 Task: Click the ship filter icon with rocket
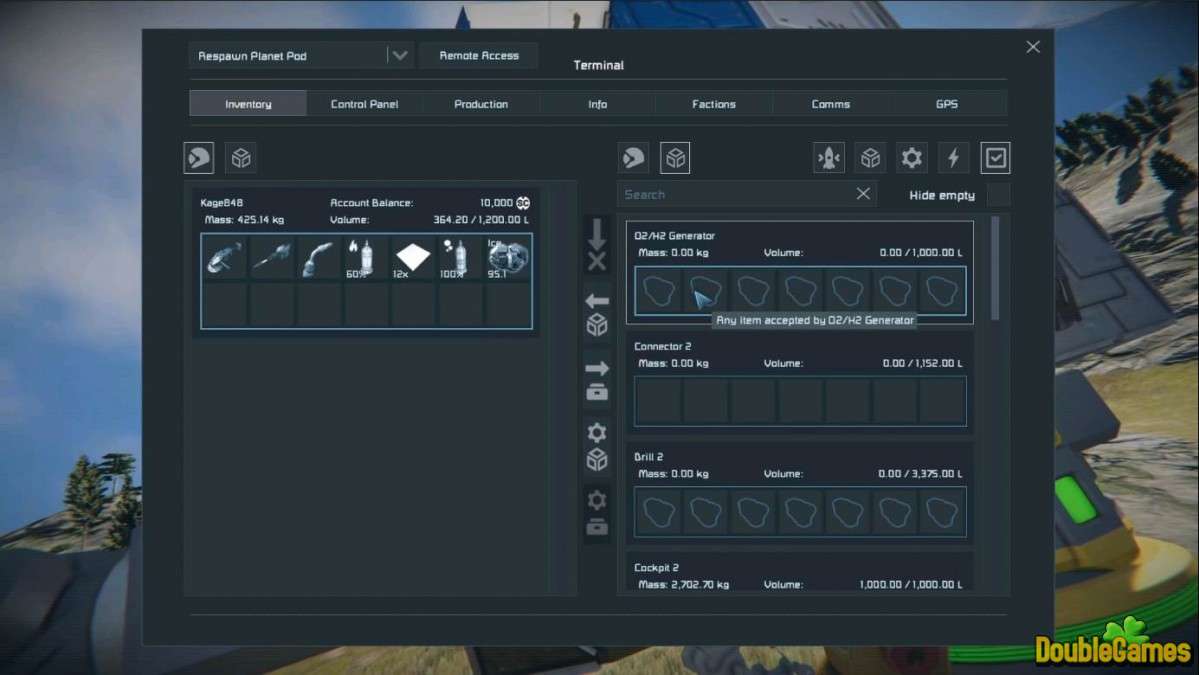click(829, 157)
